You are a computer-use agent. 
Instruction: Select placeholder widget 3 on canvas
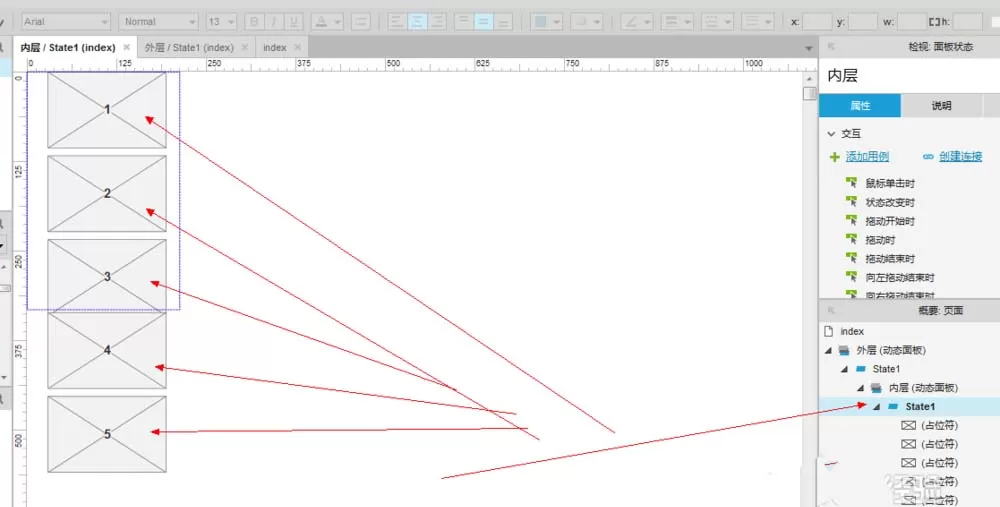(107, 276)
